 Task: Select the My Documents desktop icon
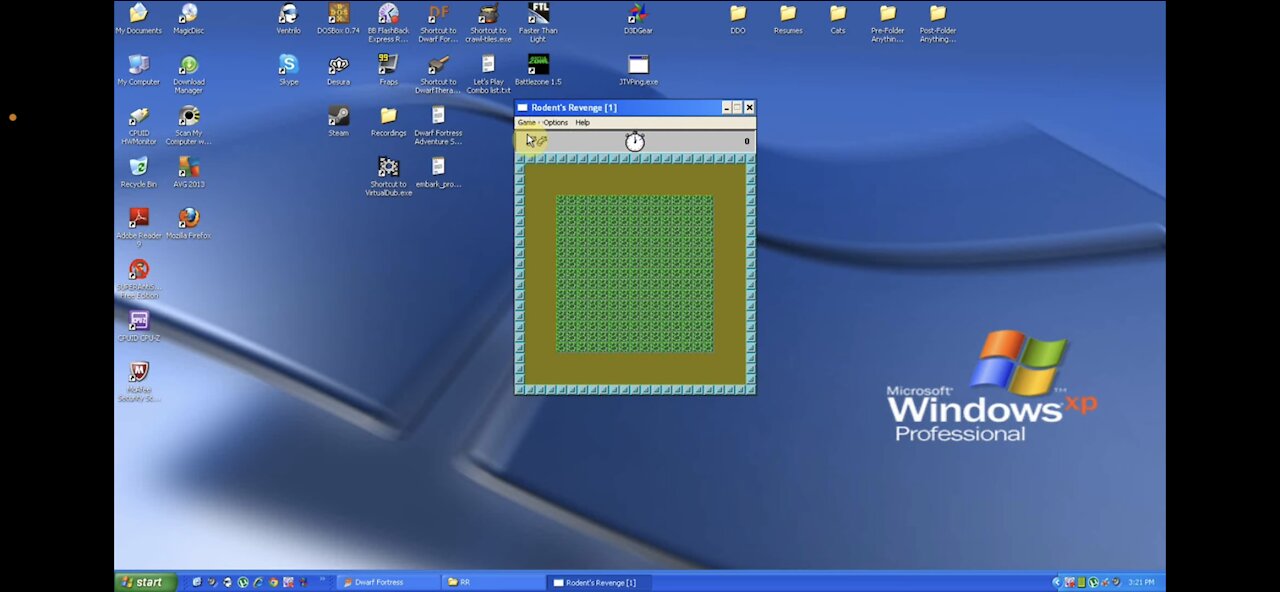click(x=139, y=19)
